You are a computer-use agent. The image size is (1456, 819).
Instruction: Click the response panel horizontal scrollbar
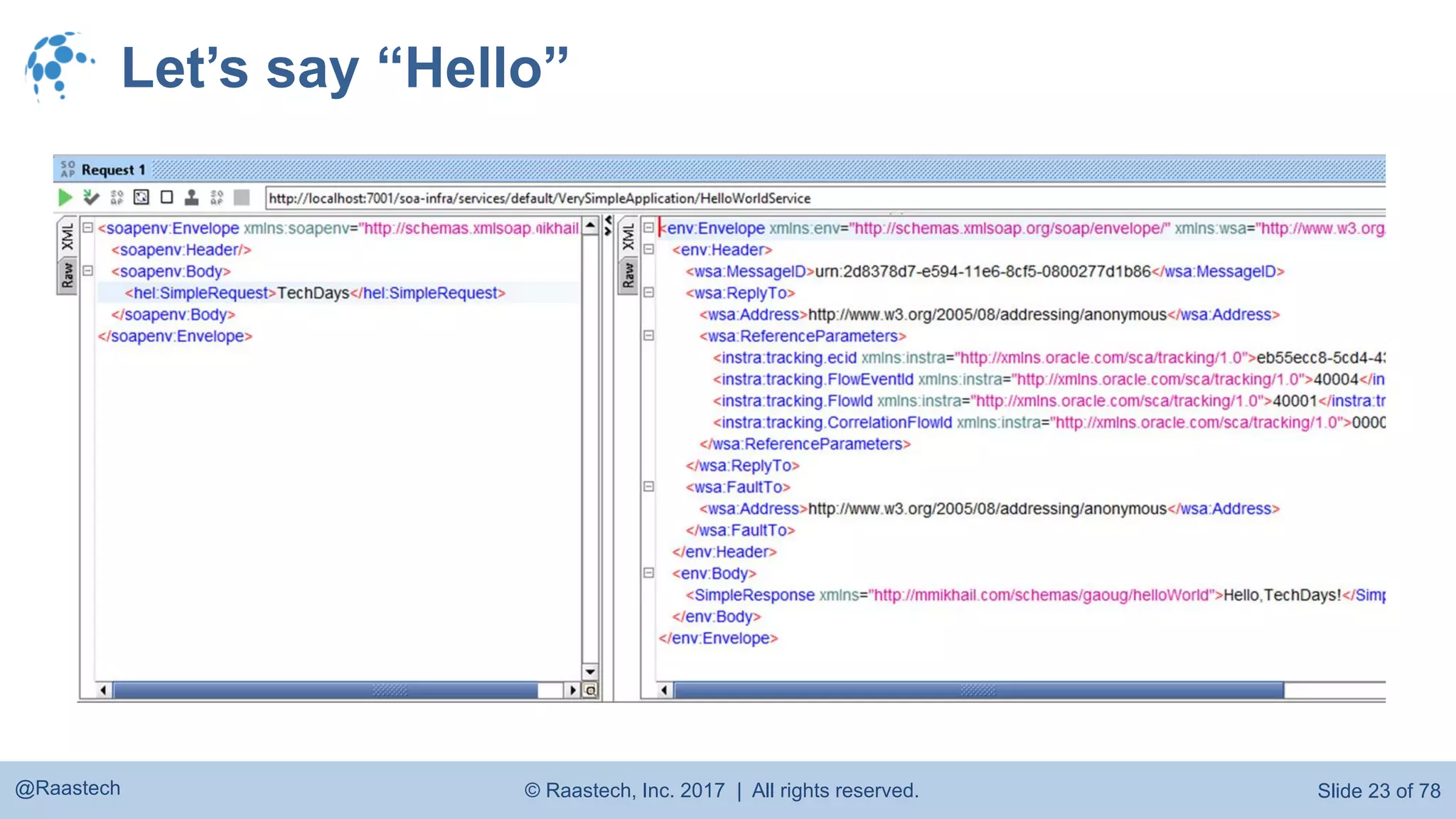[x=978, y=690]
